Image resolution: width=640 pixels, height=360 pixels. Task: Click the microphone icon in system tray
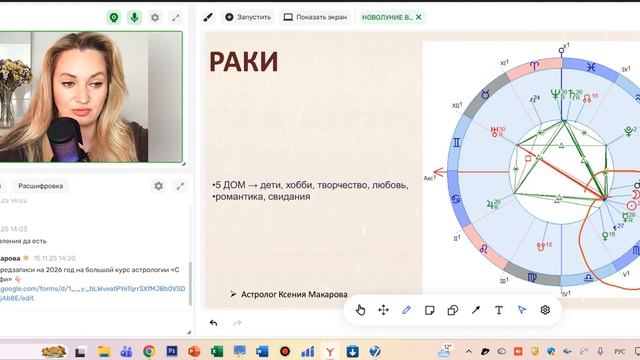pyautogui.click(x=600, y=351)
